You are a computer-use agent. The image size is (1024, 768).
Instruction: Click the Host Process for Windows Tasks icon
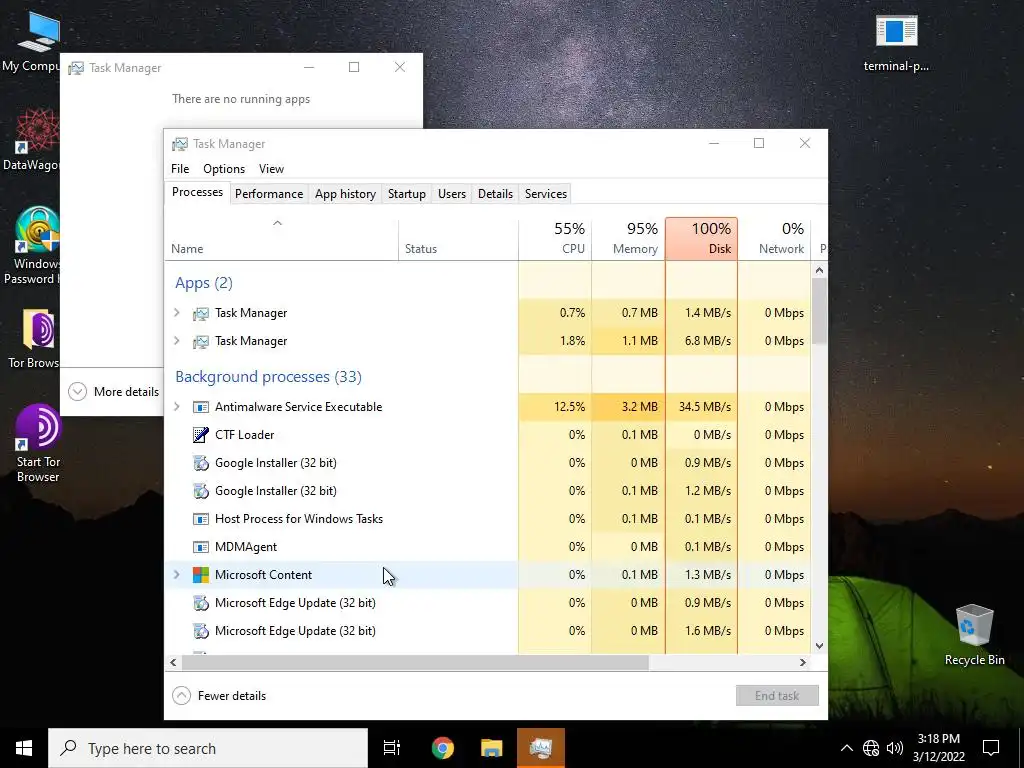click(x=200, y=519)
